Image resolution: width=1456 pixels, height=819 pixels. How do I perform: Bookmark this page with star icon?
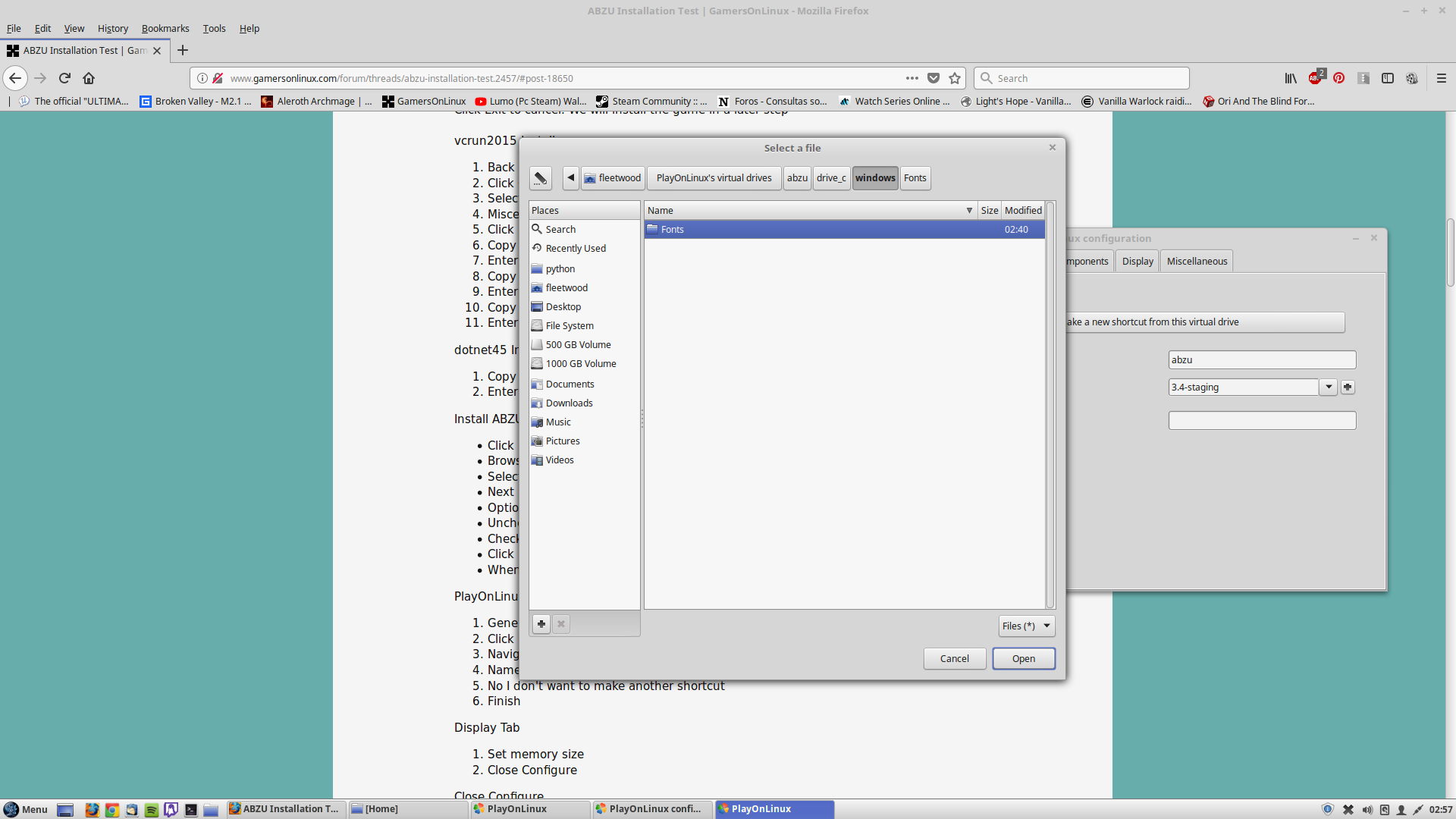[955, 78]
